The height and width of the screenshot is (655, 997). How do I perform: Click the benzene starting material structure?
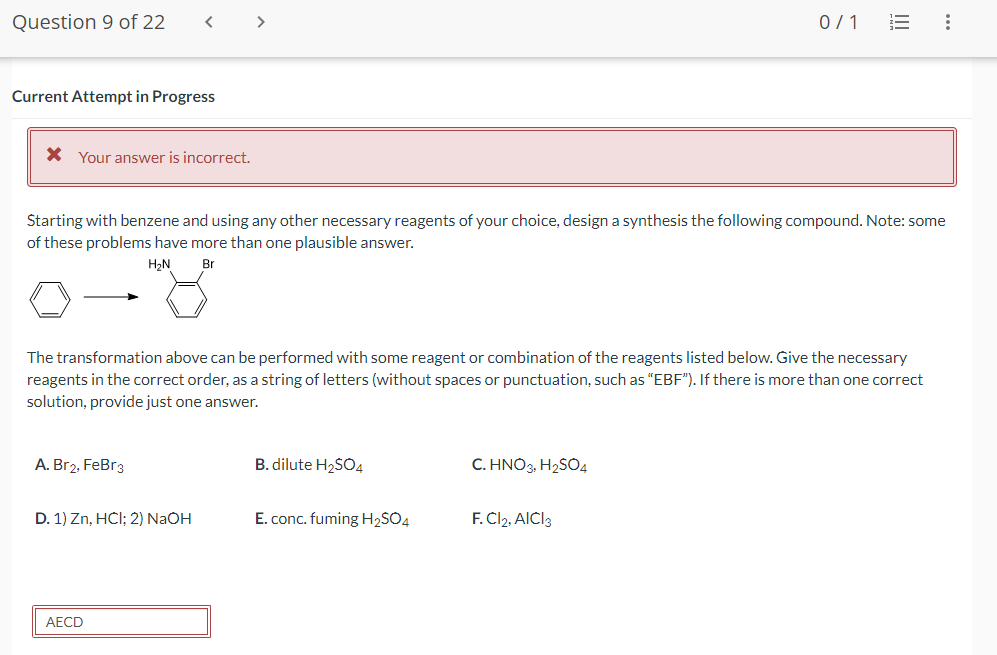point(49,298)
